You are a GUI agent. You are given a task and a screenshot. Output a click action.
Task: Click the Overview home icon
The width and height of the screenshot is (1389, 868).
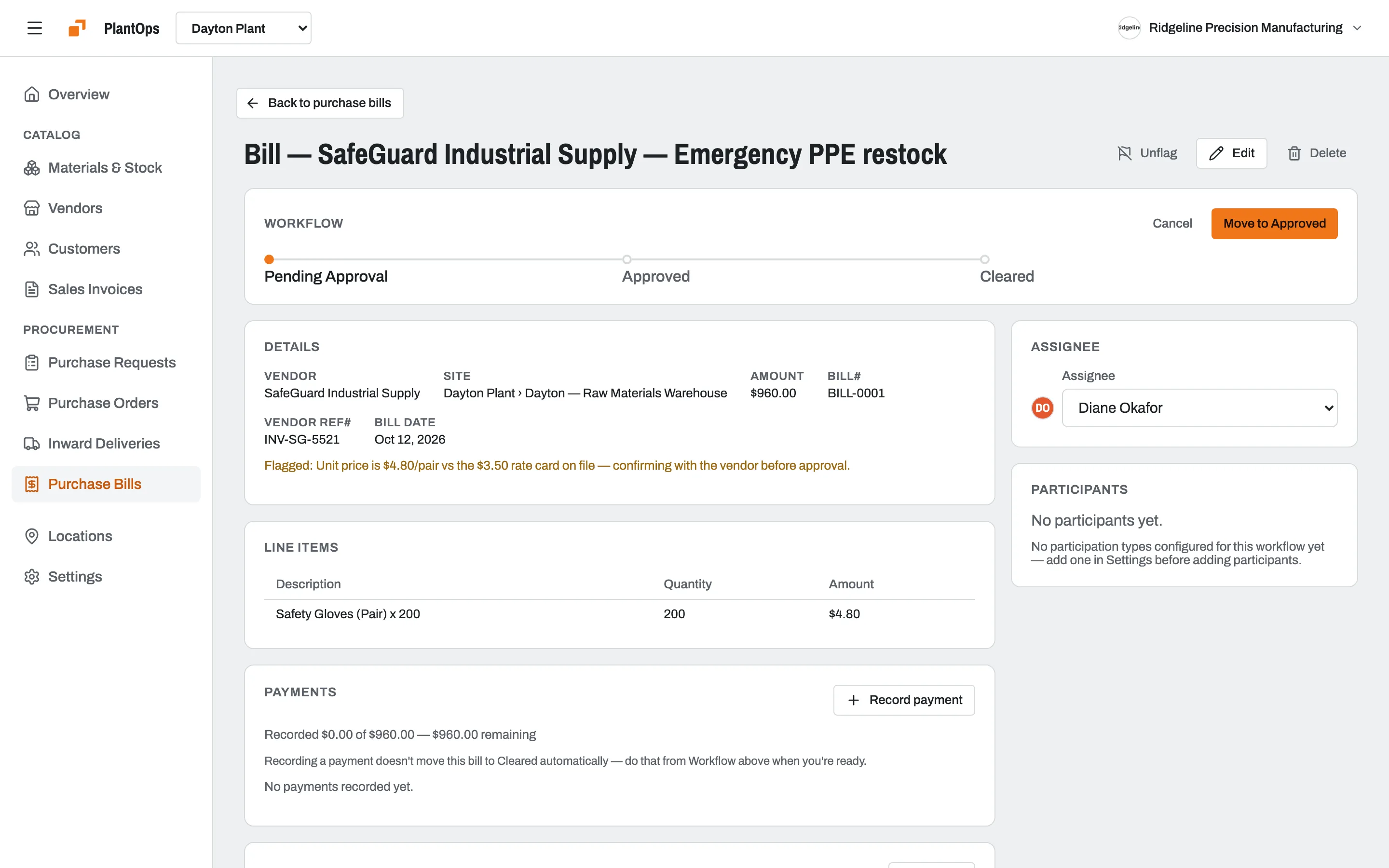(x=31, y=94)
